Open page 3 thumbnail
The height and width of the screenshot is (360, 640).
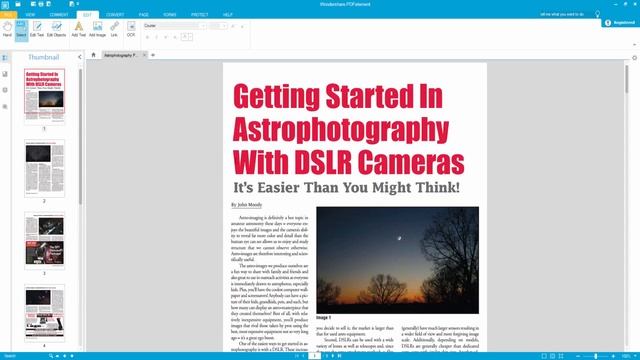click(44, 241)
